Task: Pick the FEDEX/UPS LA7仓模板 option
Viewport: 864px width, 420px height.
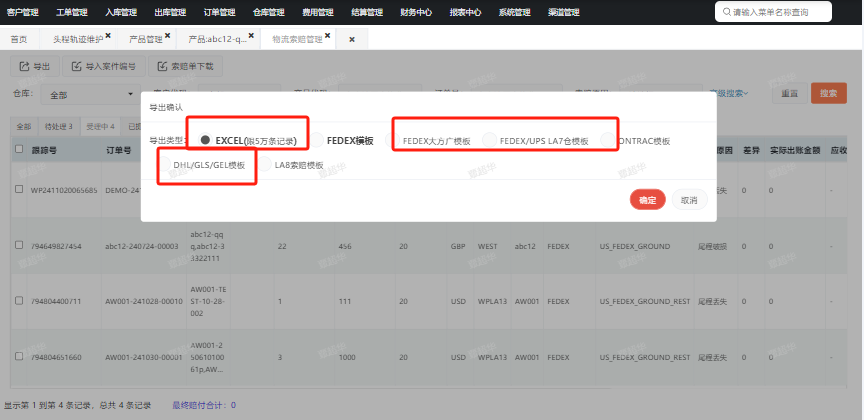Action: [489, 141]
